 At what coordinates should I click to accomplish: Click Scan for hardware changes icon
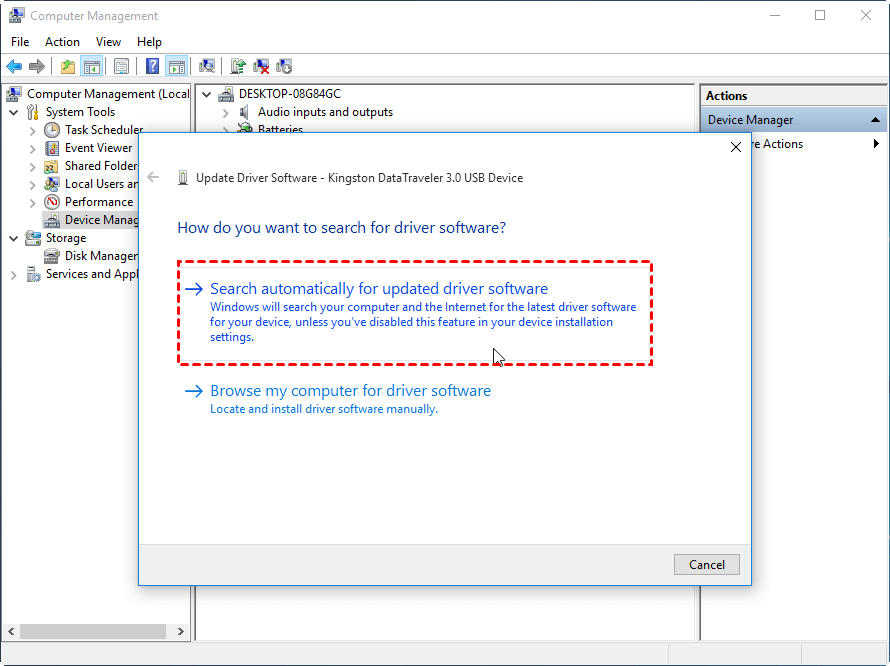click(x=207, y=66)
